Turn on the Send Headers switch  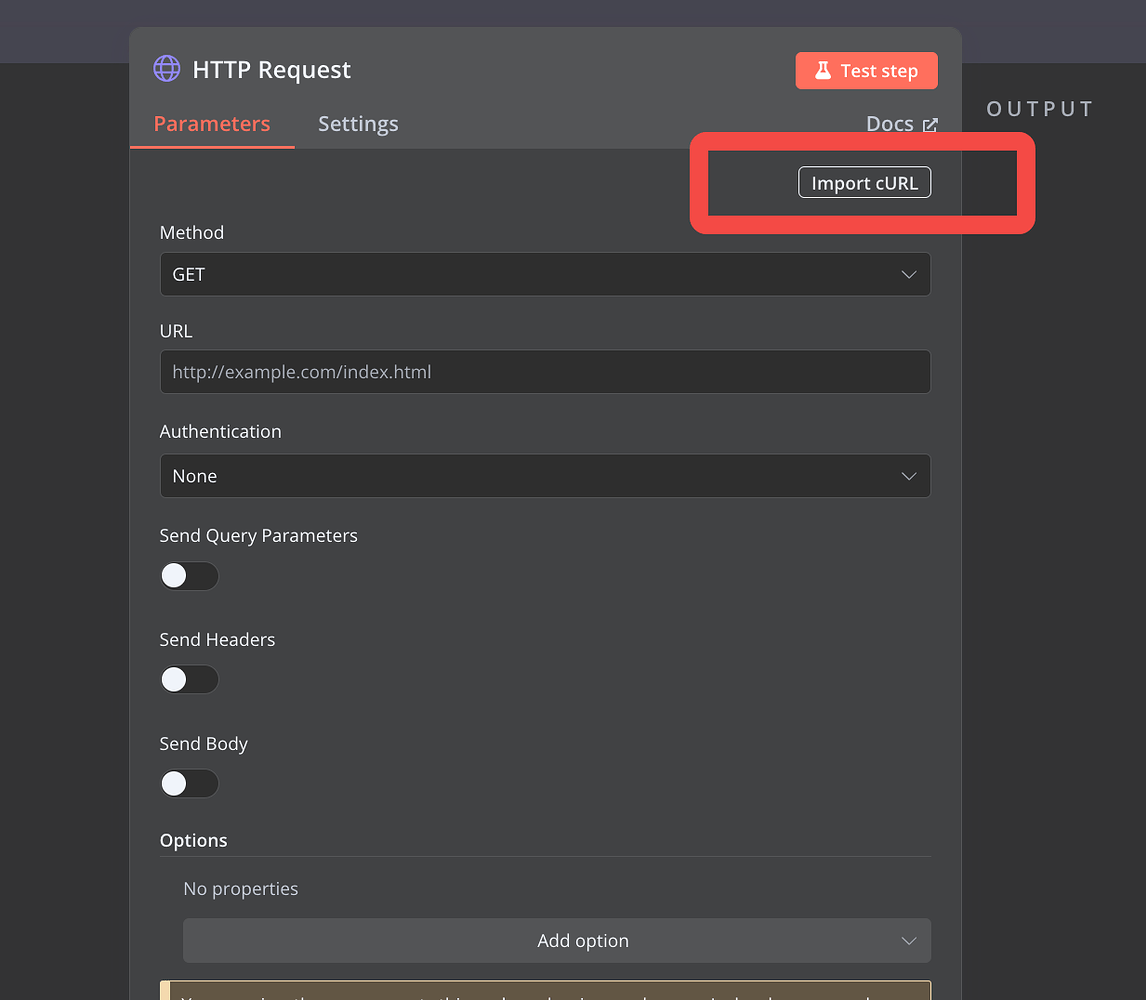[x=189, y=679]
